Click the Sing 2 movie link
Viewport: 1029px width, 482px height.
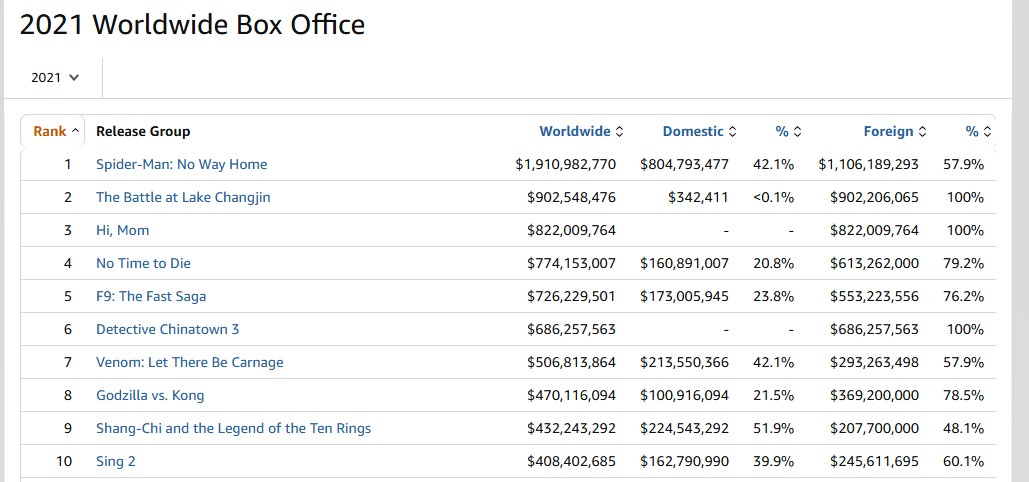117,461
